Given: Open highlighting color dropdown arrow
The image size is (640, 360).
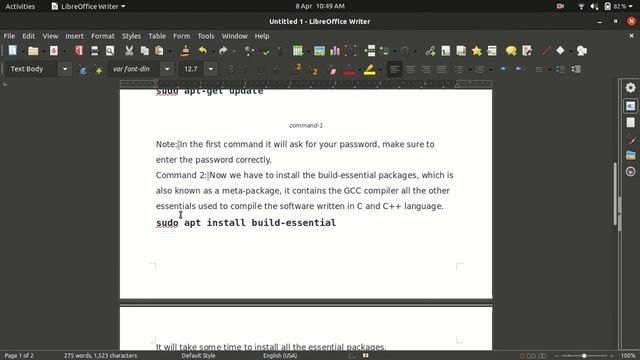Looking at the screenshot, I should 380,70.
